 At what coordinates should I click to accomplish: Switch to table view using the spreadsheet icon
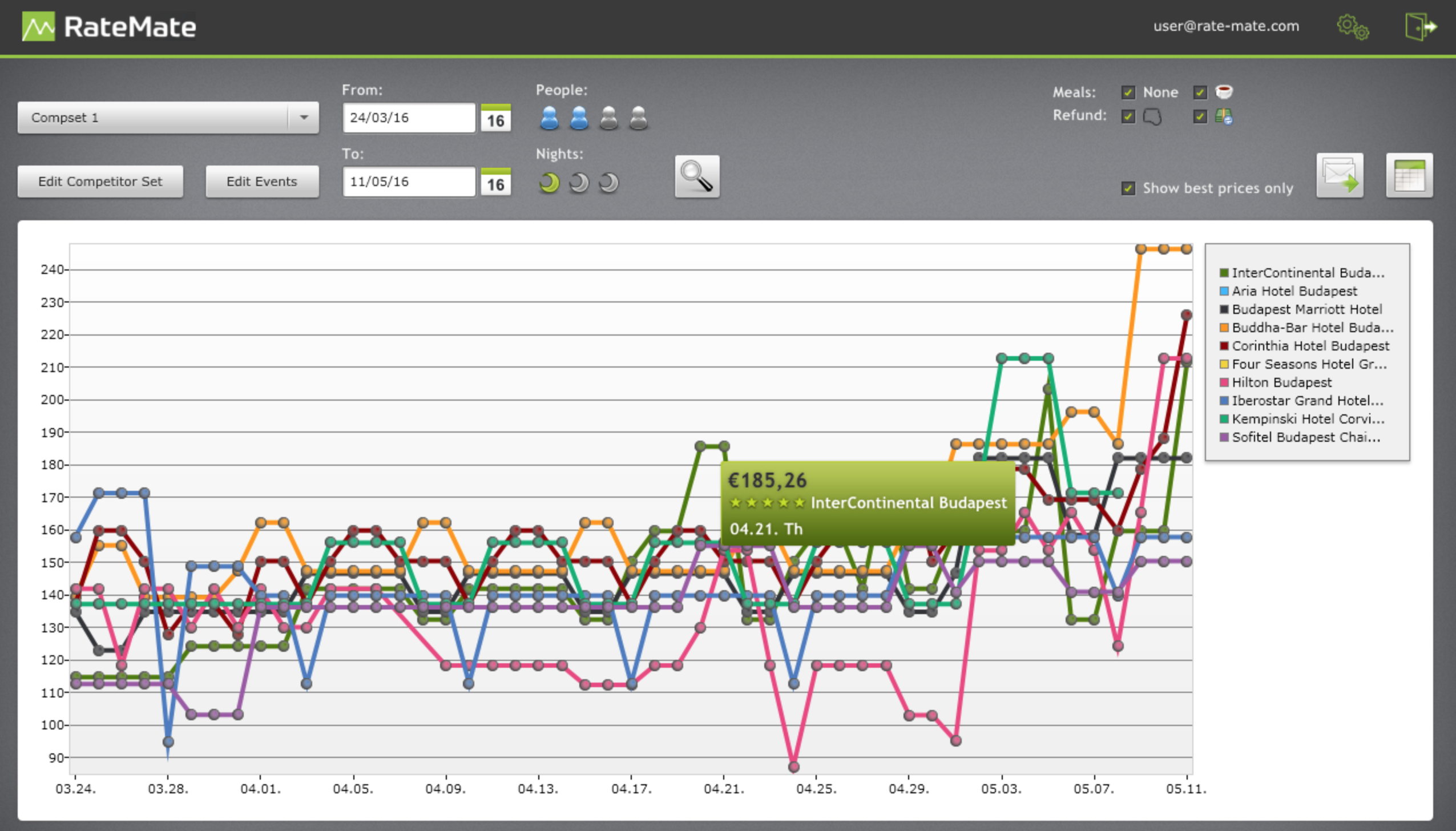(x=1410, y=175)
